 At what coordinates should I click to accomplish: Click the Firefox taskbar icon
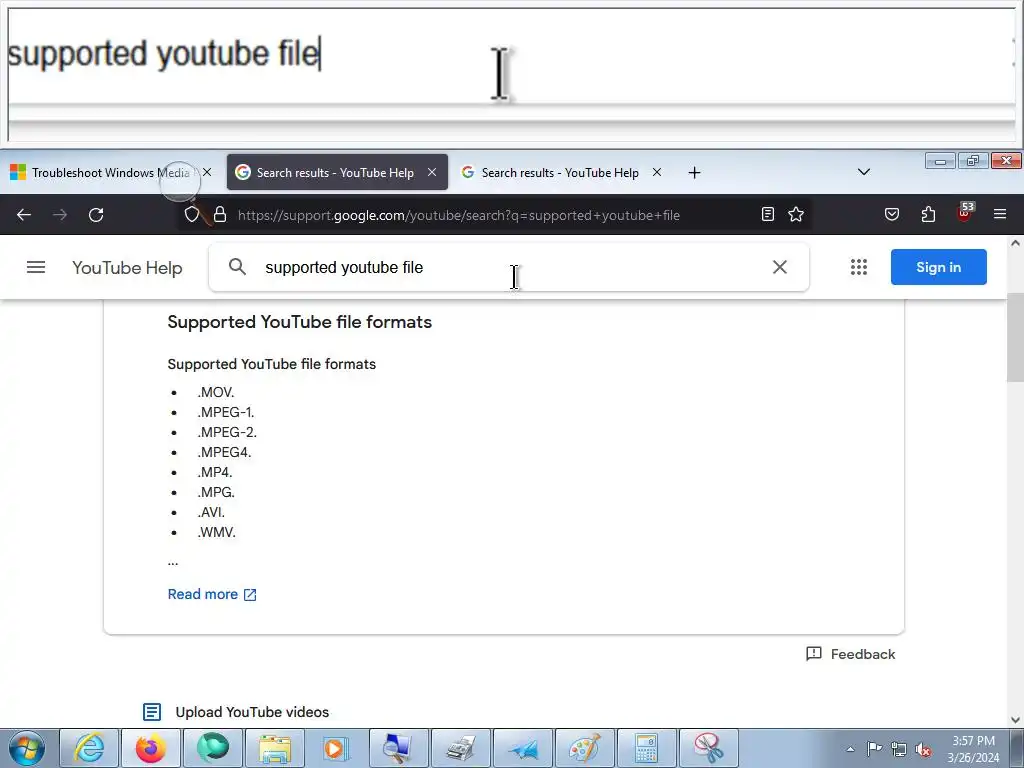[151, 748]
